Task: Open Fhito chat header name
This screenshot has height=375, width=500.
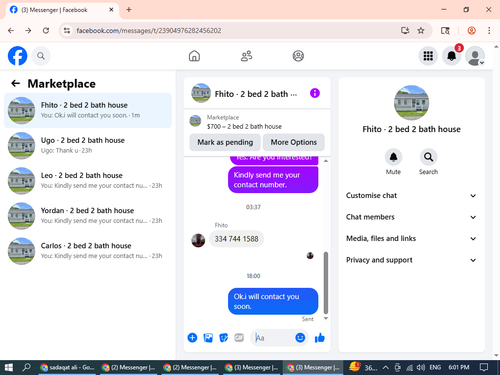Action: [x=256, y=94]
